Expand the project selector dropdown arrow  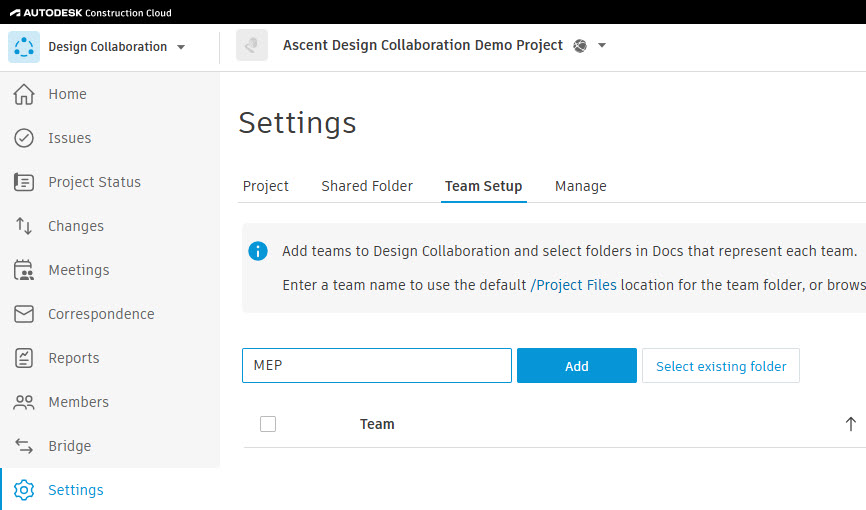[602, 46]
